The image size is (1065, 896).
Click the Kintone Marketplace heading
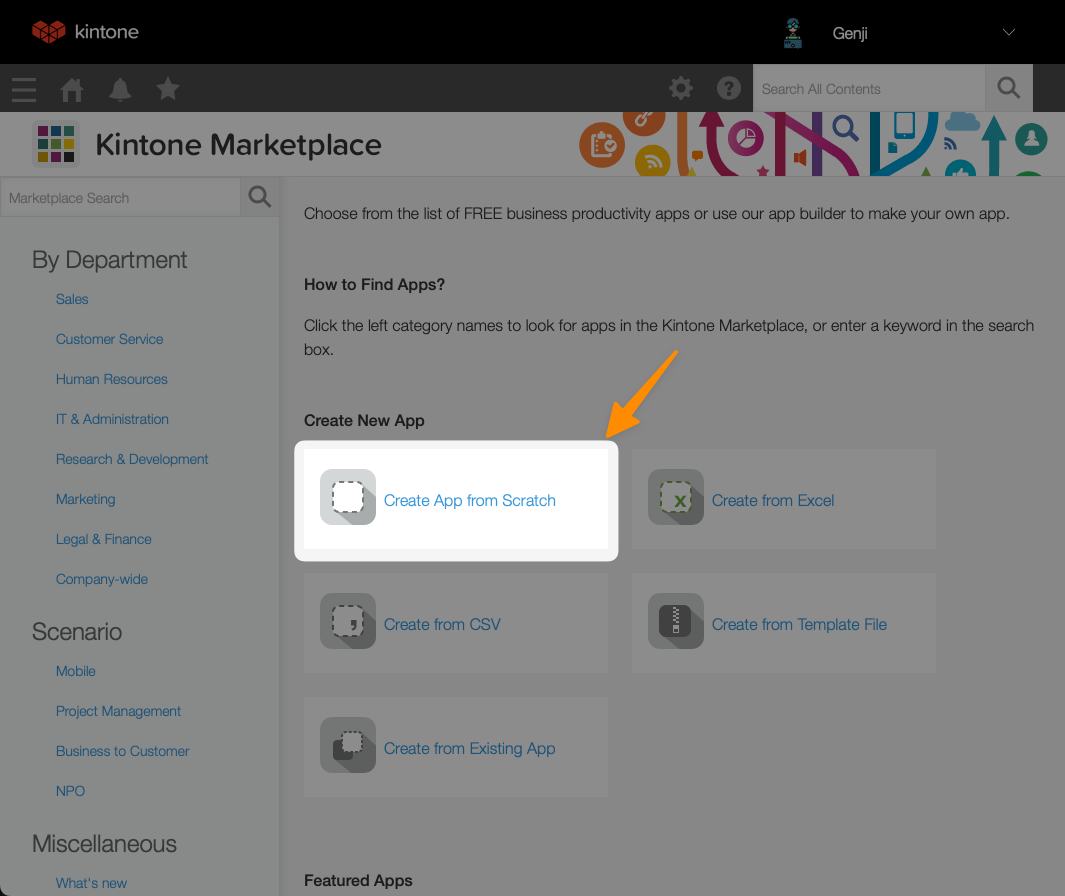(x=238, y=145)
